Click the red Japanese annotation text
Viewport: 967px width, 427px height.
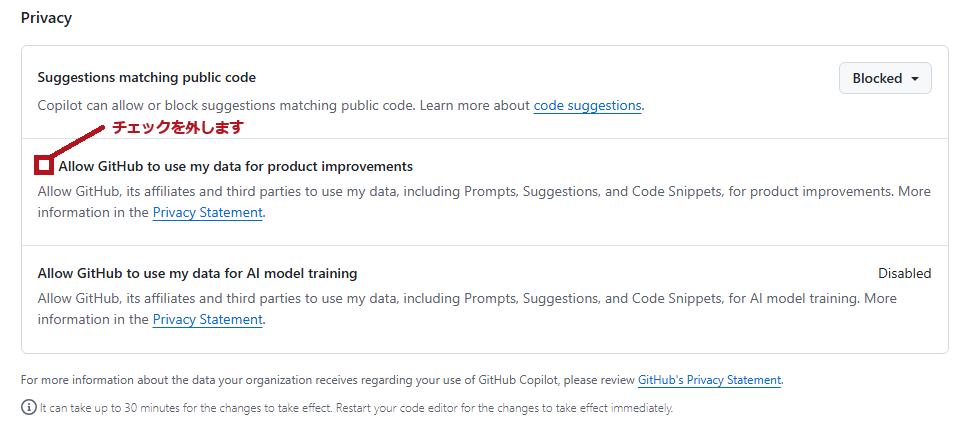click(x=177, y=128)
